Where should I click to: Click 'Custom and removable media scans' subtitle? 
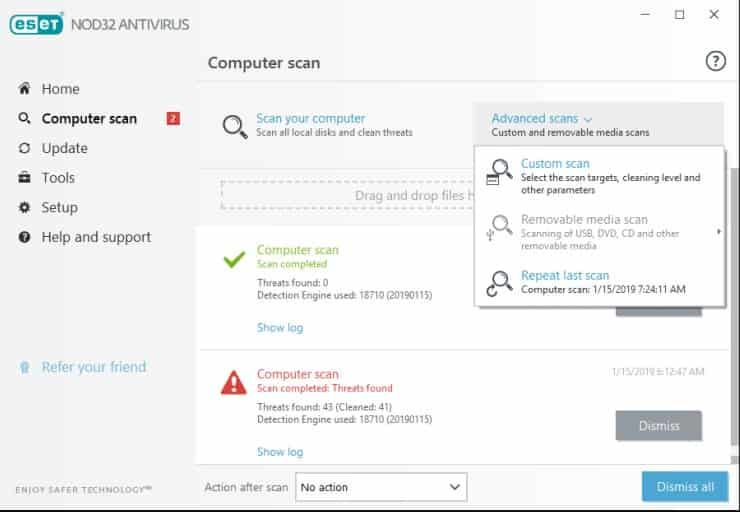[x=570, y=133]
